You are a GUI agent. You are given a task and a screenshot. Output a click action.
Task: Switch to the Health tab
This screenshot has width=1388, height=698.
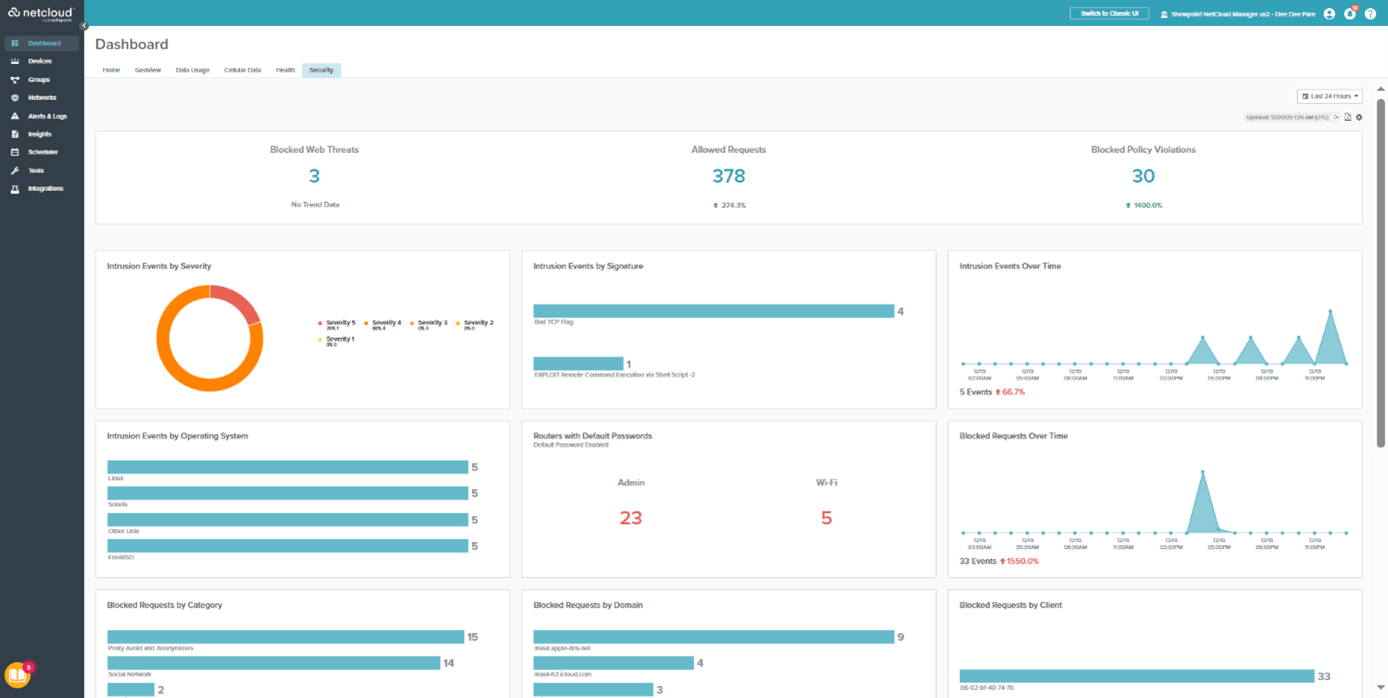tap(285, 70)
